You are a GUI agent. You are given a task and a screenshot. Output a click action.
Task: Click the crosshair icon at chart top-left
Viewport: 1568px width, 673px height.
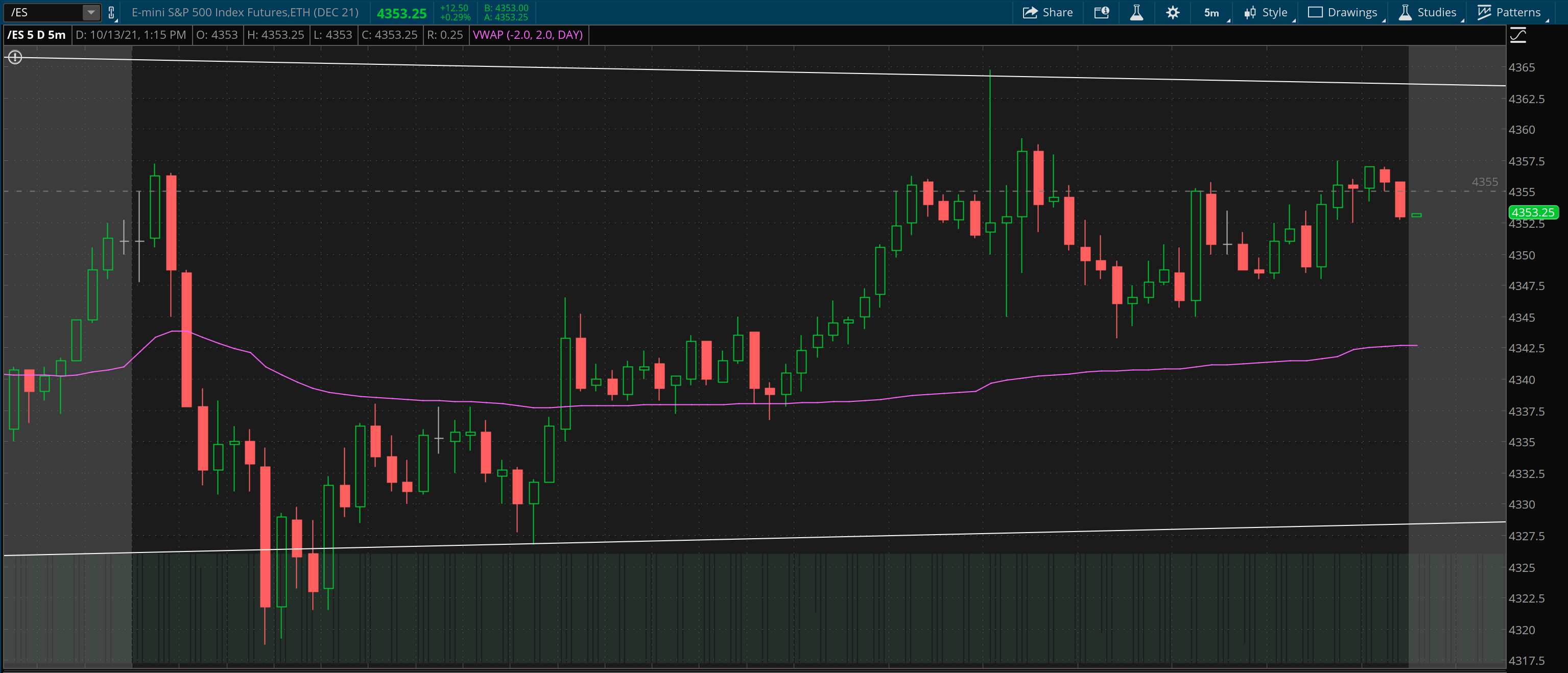click(15, 57)
